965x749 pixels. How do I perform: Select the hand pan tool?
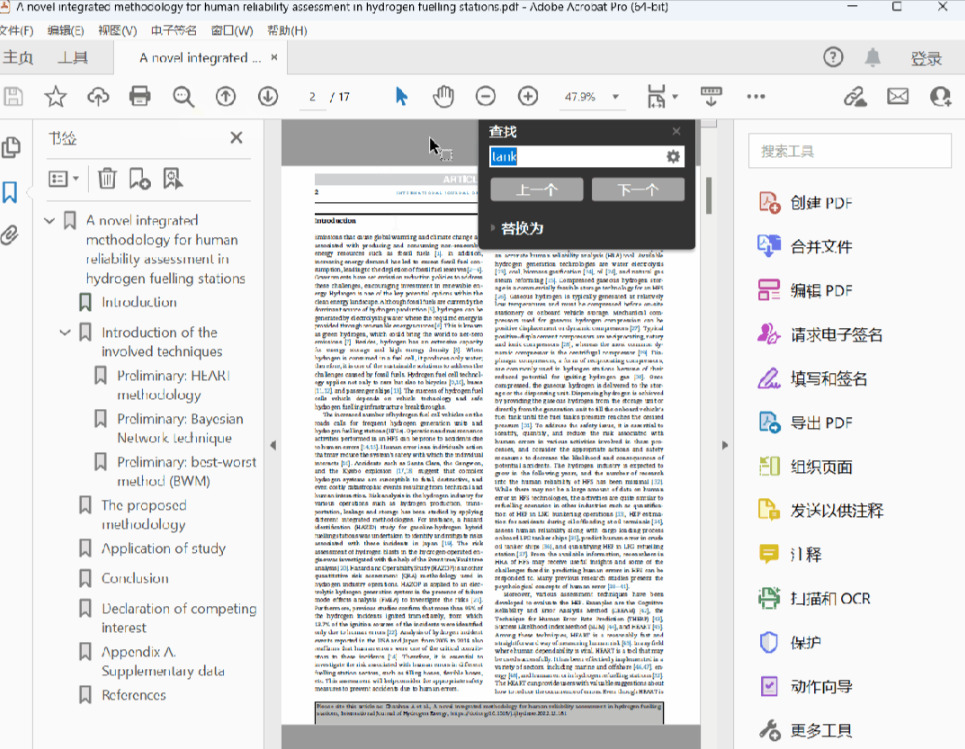tap(443, 97)
